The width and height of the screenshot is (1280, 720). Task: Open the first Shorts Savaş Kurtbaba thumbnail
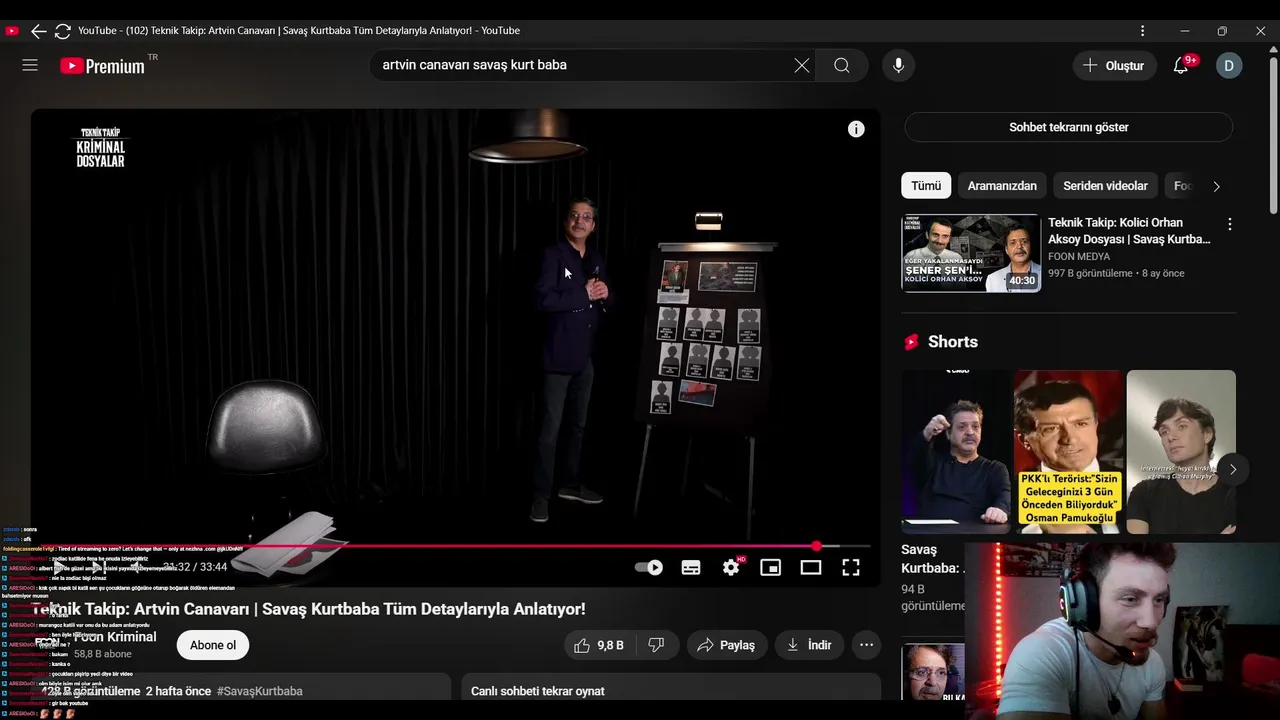coord(956,452)
